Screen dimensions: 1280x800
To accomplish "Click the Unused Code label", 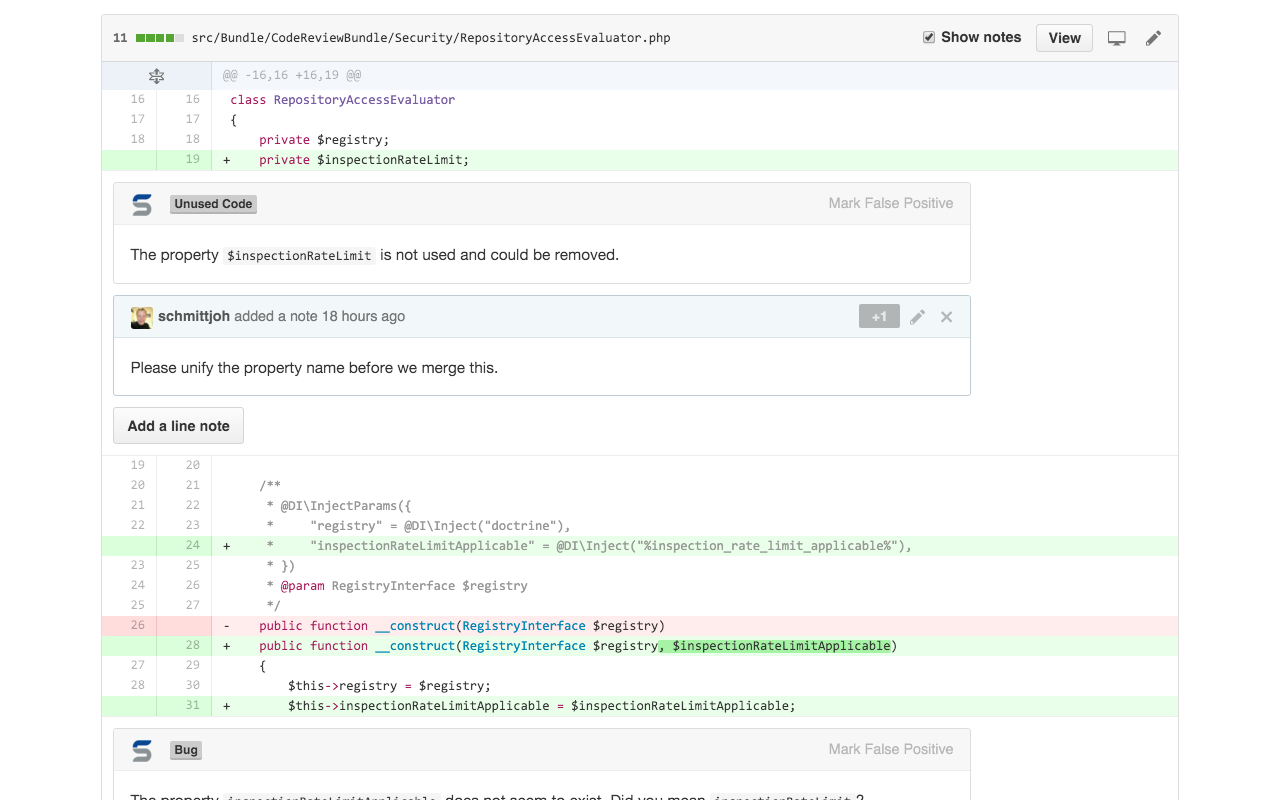I will click(x=213, y=204).
